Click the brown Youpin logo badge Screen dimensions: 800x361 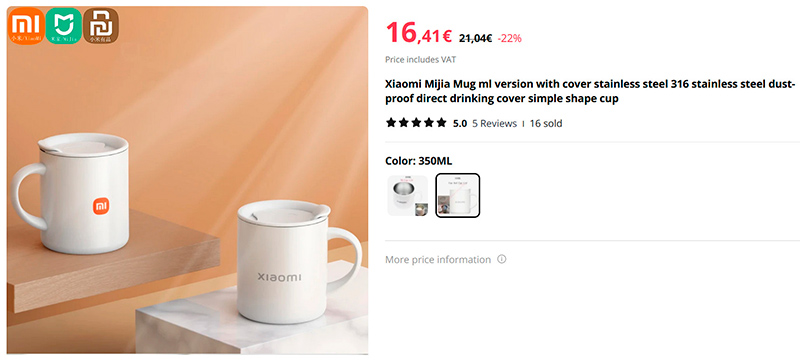click(x=101, y=26)
